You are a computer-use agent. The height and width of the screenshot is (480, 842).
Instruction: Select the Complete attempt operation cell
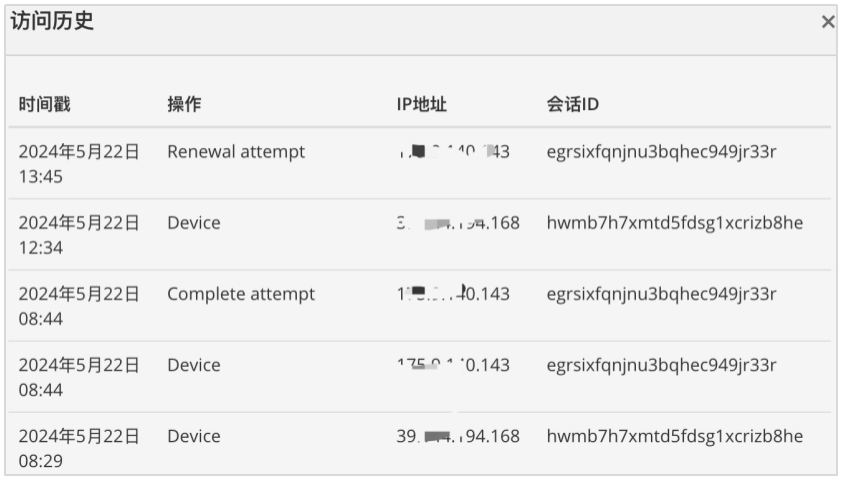click(x=241, y=294)
